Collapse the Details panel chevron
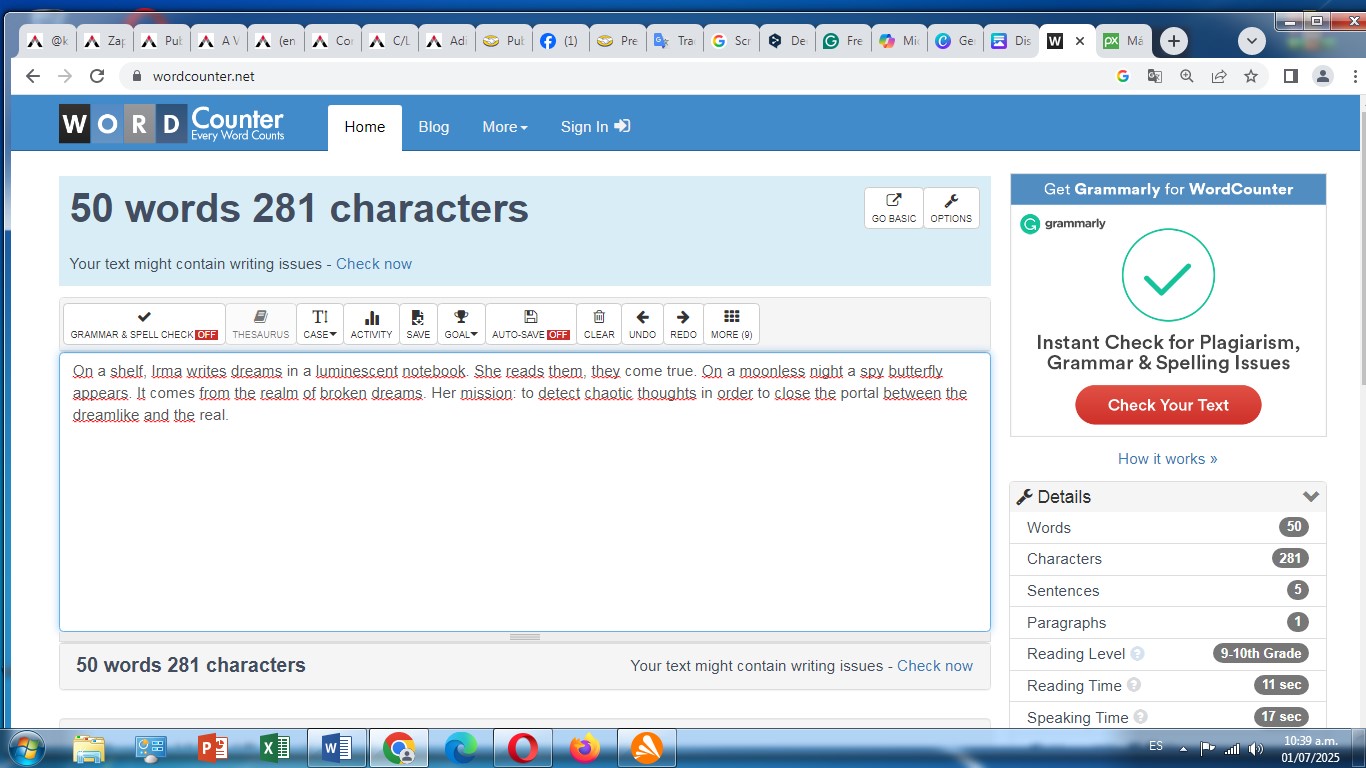The image size is (1366, 768). tap(1311, 497)
